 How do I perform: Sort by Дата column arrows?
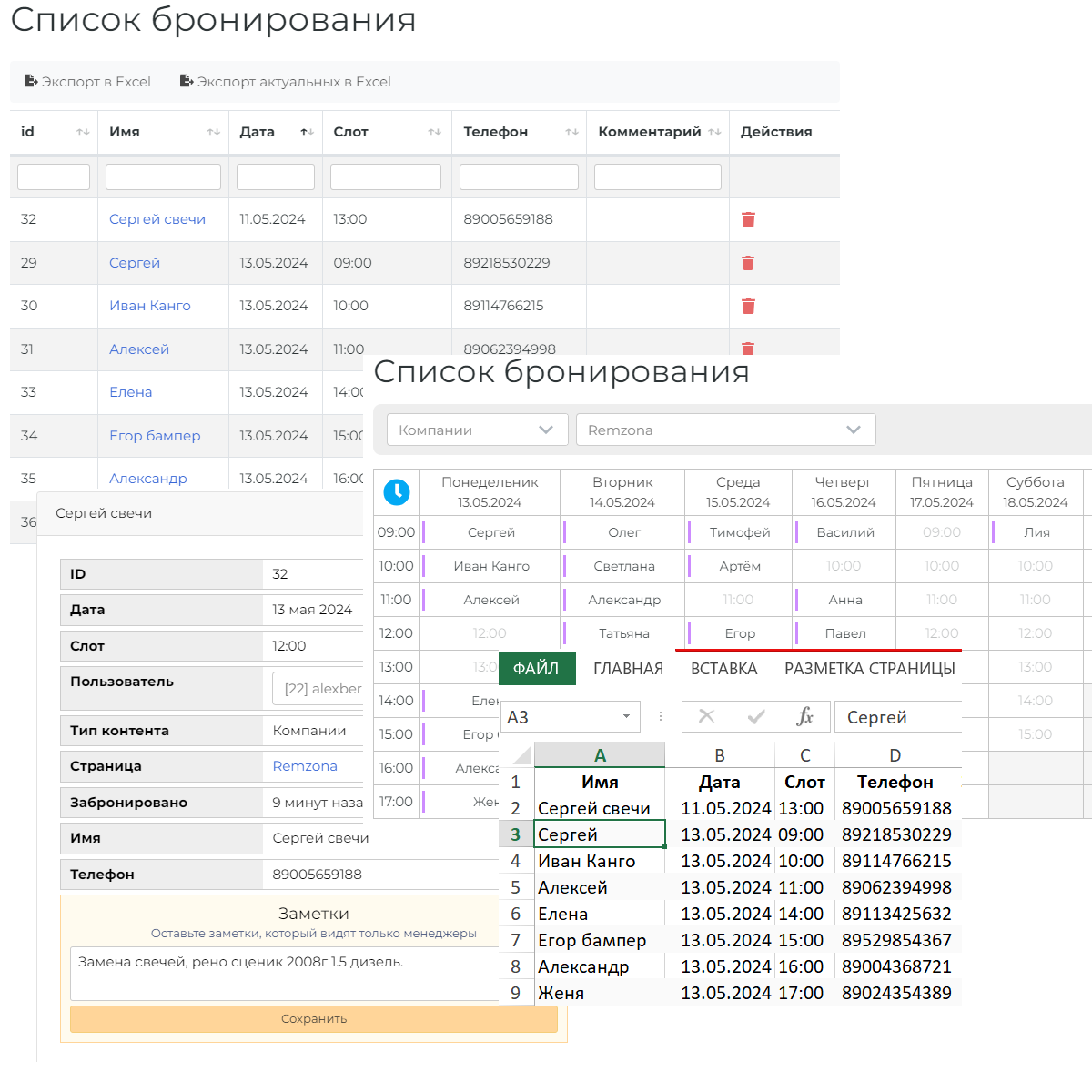308,132
